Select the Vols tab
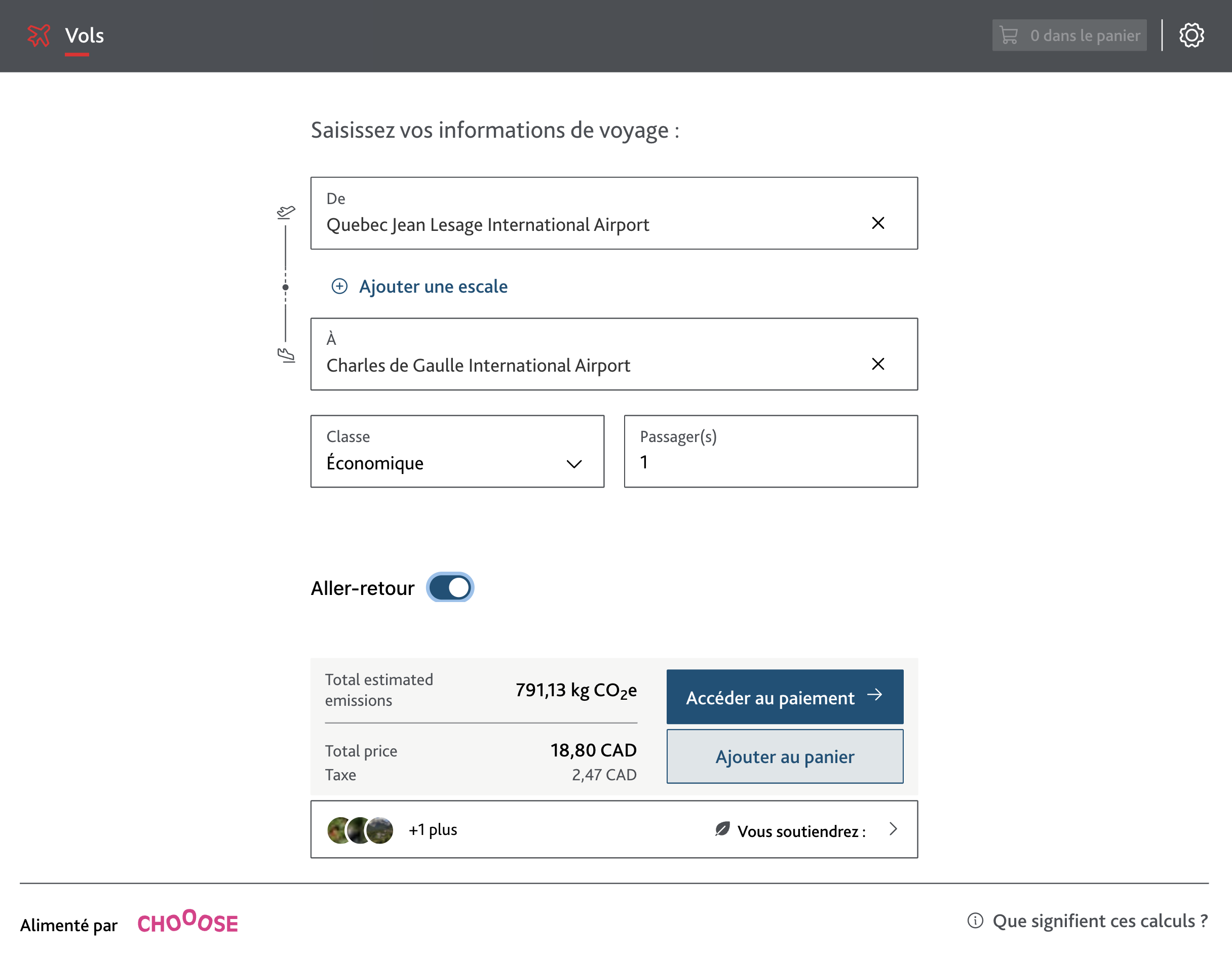This screenshot has width=1232, height=957. 85,35
